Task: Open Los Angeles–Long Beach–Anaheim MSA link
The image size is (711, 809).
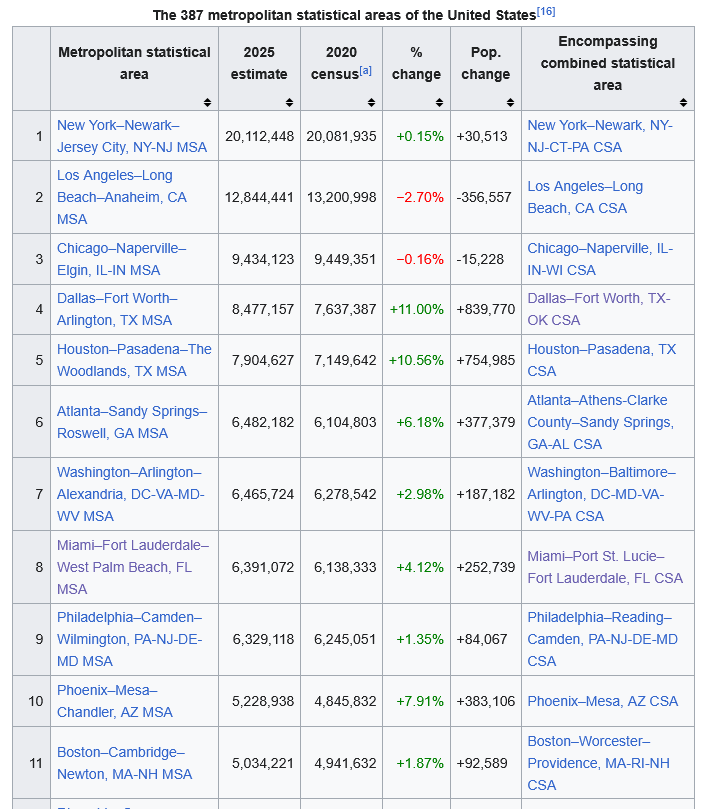Action: [x=122, y=197]
